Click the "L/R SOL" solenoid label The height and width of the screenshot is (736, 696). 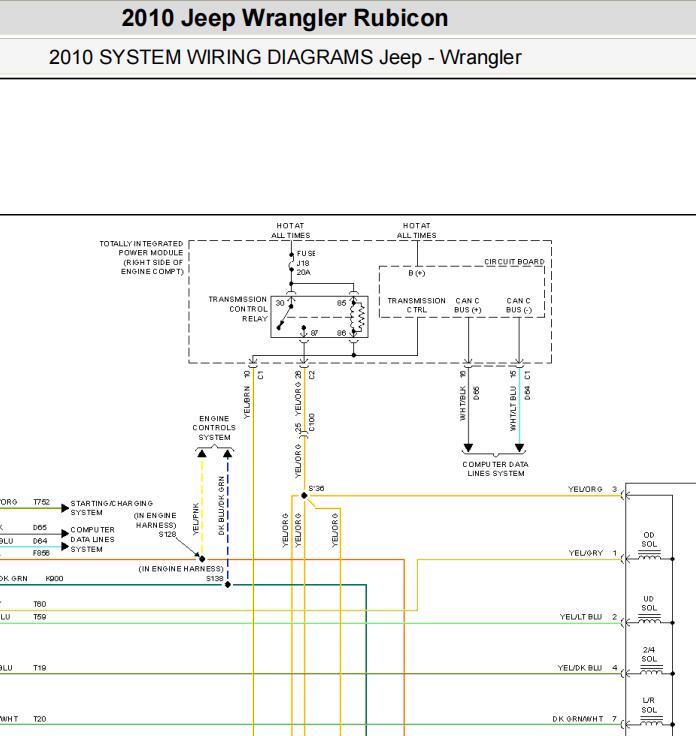click(649, 705)
